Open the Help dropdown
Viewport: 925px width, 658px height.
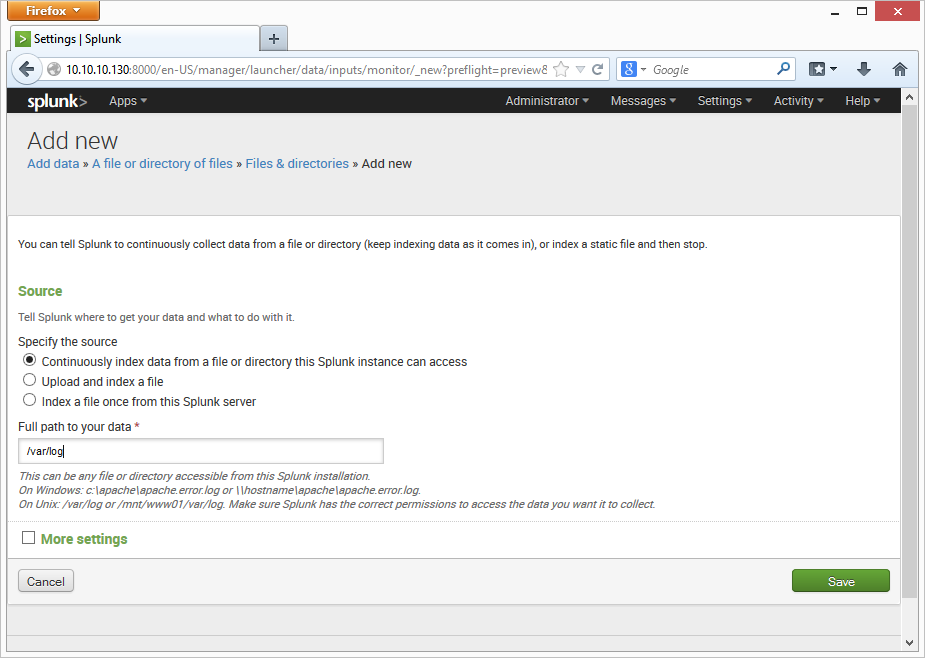pyautogui.click(x=862, y=101)
